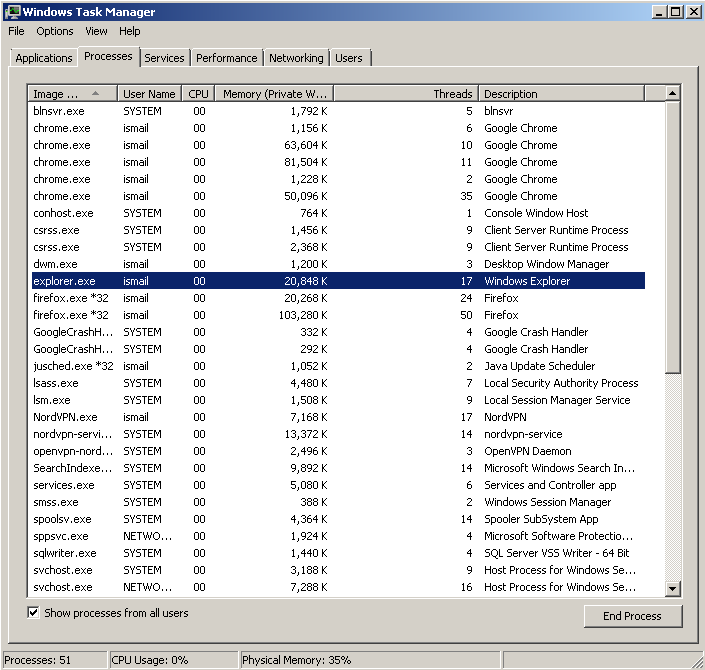Click the scrollbar up arrow

pos(673,94)
